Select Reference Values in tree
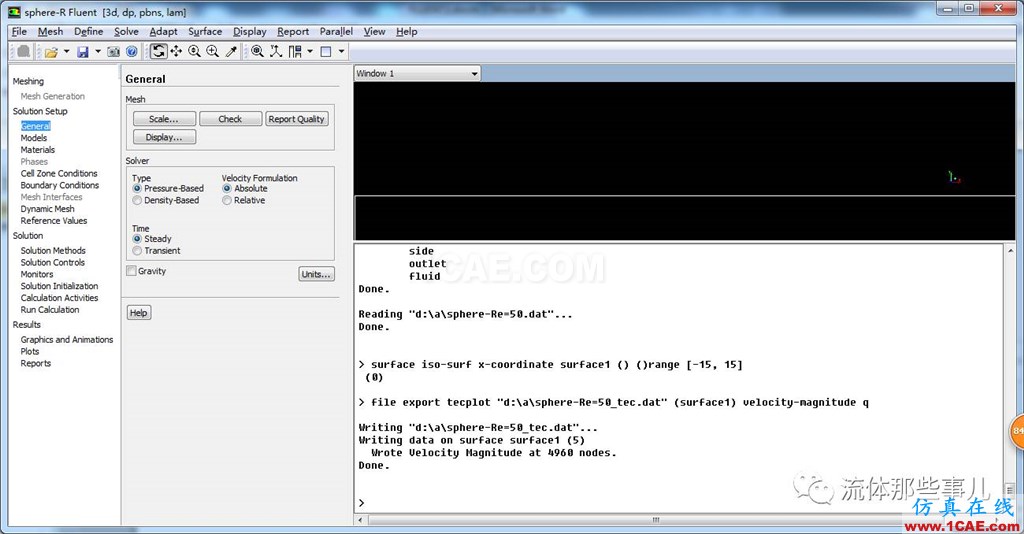 tap(54, 221)
